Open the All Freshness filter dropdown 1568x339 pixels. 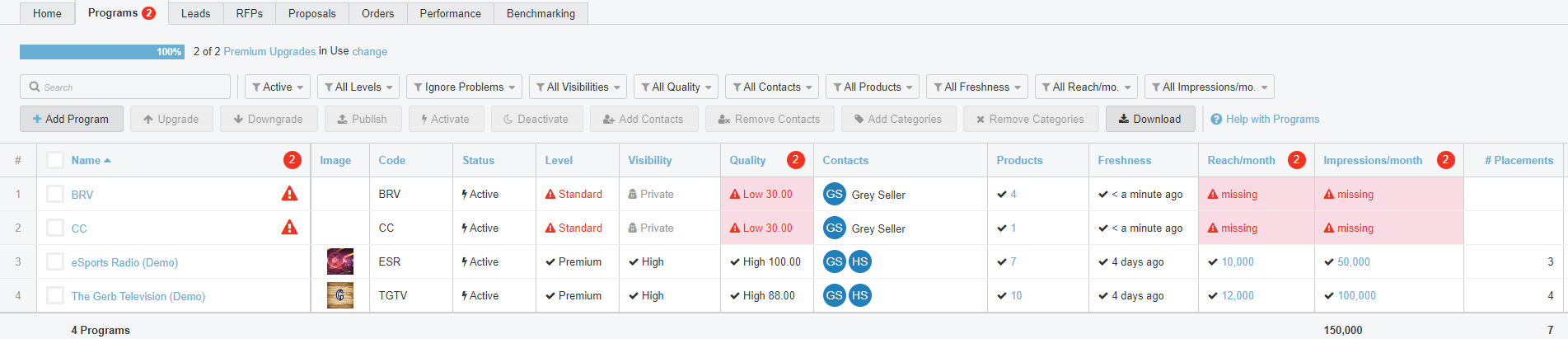[x=976, y=87]
